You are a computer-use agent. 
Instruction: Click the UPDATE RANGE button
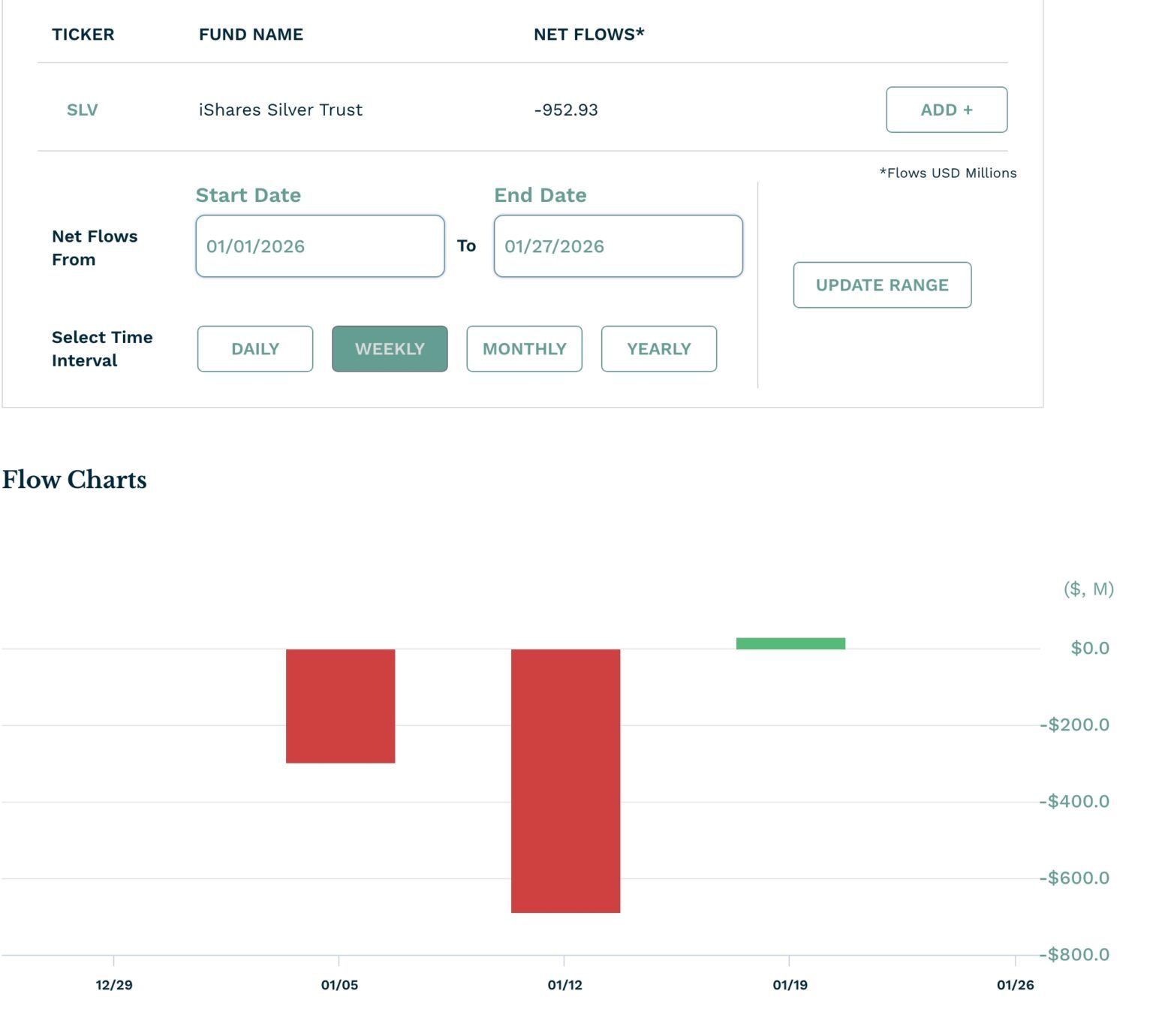[881, 285]
